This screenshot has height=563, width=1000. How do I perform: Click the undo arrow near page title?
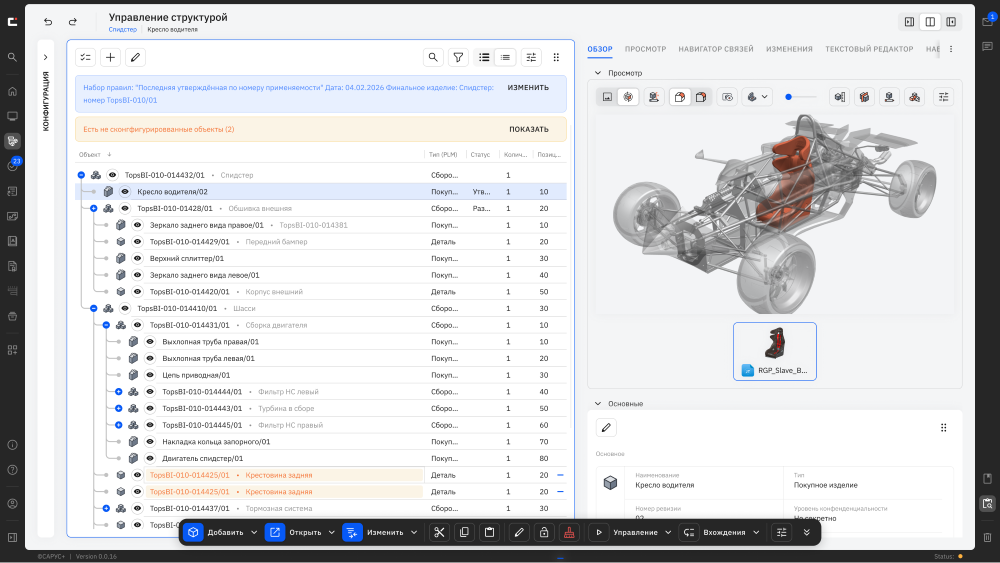(48, 22)
